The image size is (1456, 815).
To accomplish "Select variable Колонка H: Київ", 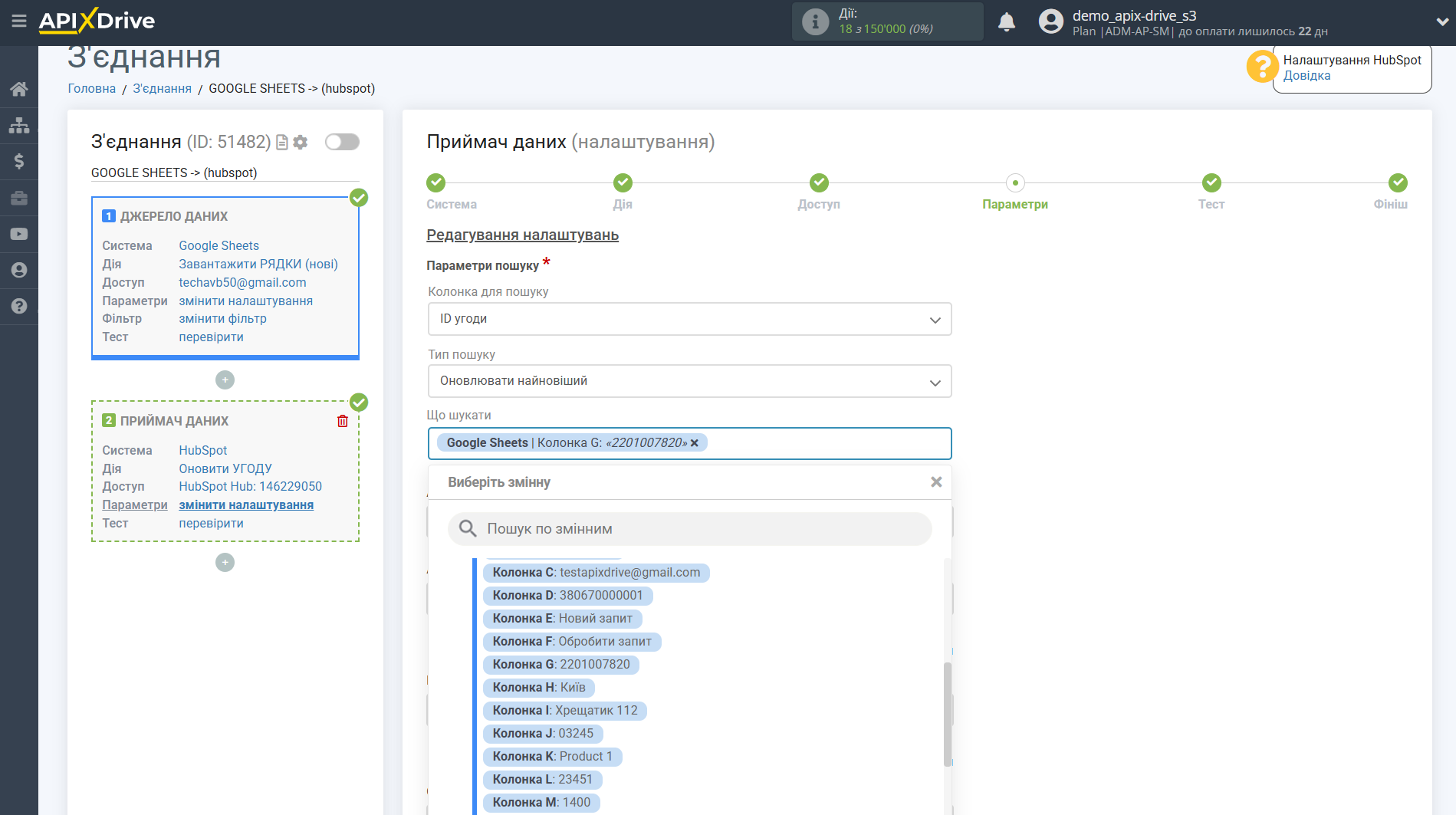I will (539, 688).
